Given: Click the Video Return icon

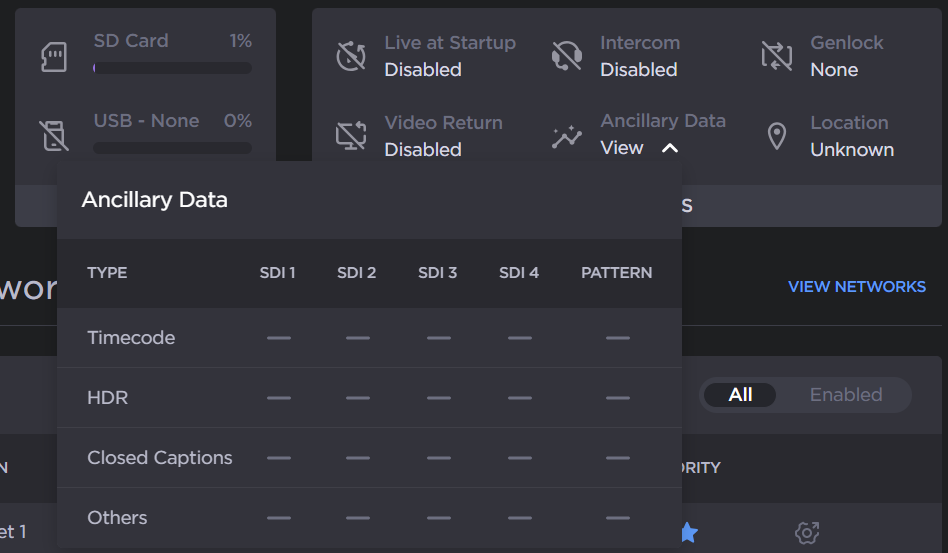Looking at the screenshot, I should (351, 136).
